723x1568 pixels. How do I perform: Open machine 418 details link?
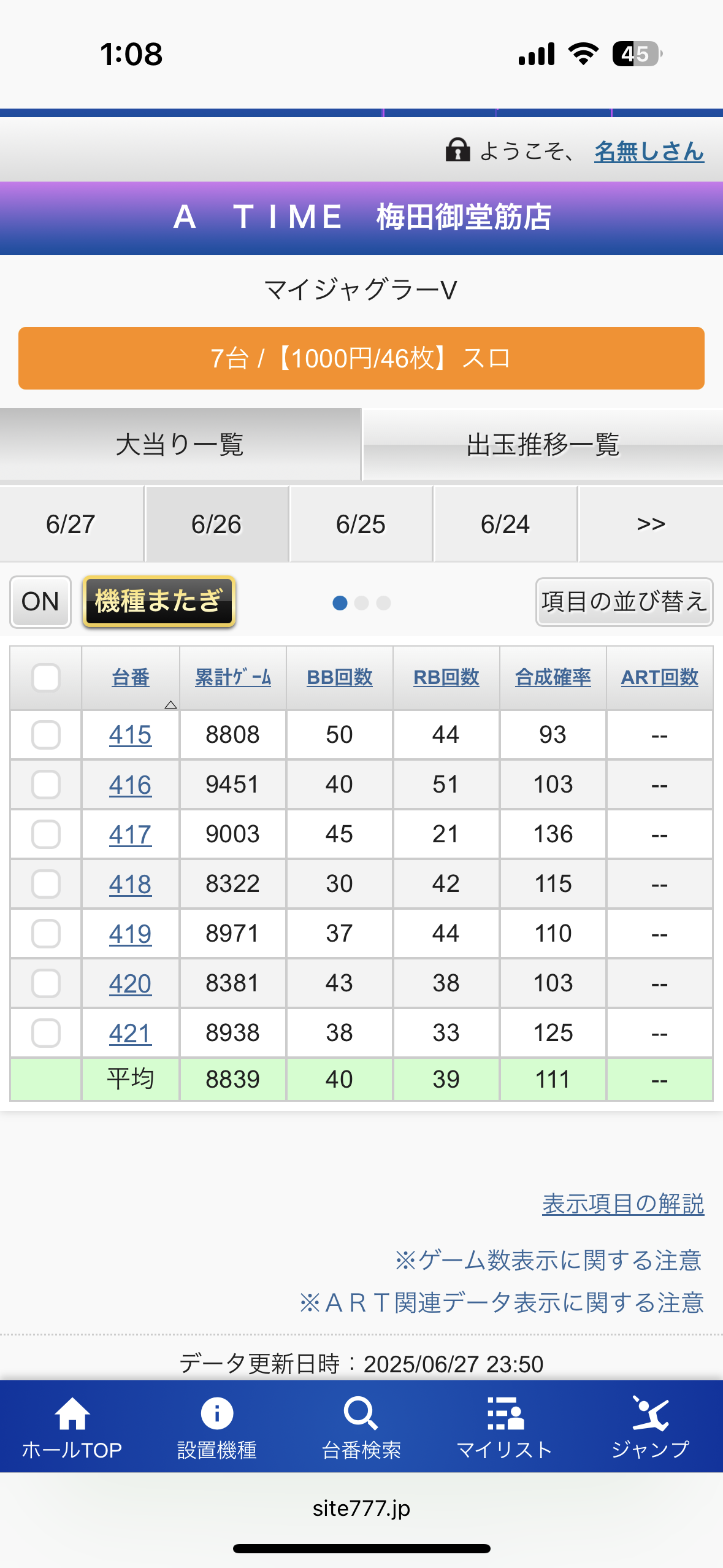tap(130, 884)
